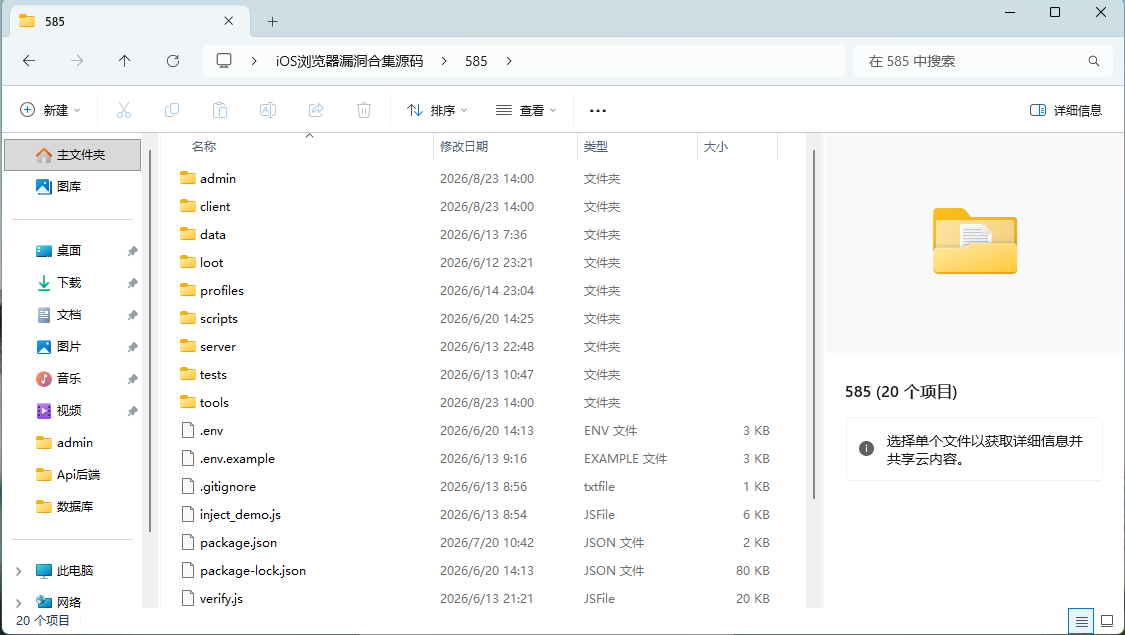This screenshot has width=1125, height=635.
Task: Expand chevron after 585 in address bar
Action: [509, 61]
